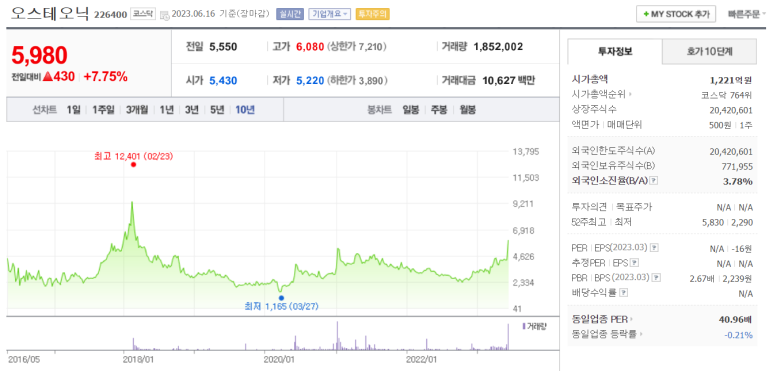Select the 3년 line chart period
This screenshot has height=371, width=773.
[191, 110]
